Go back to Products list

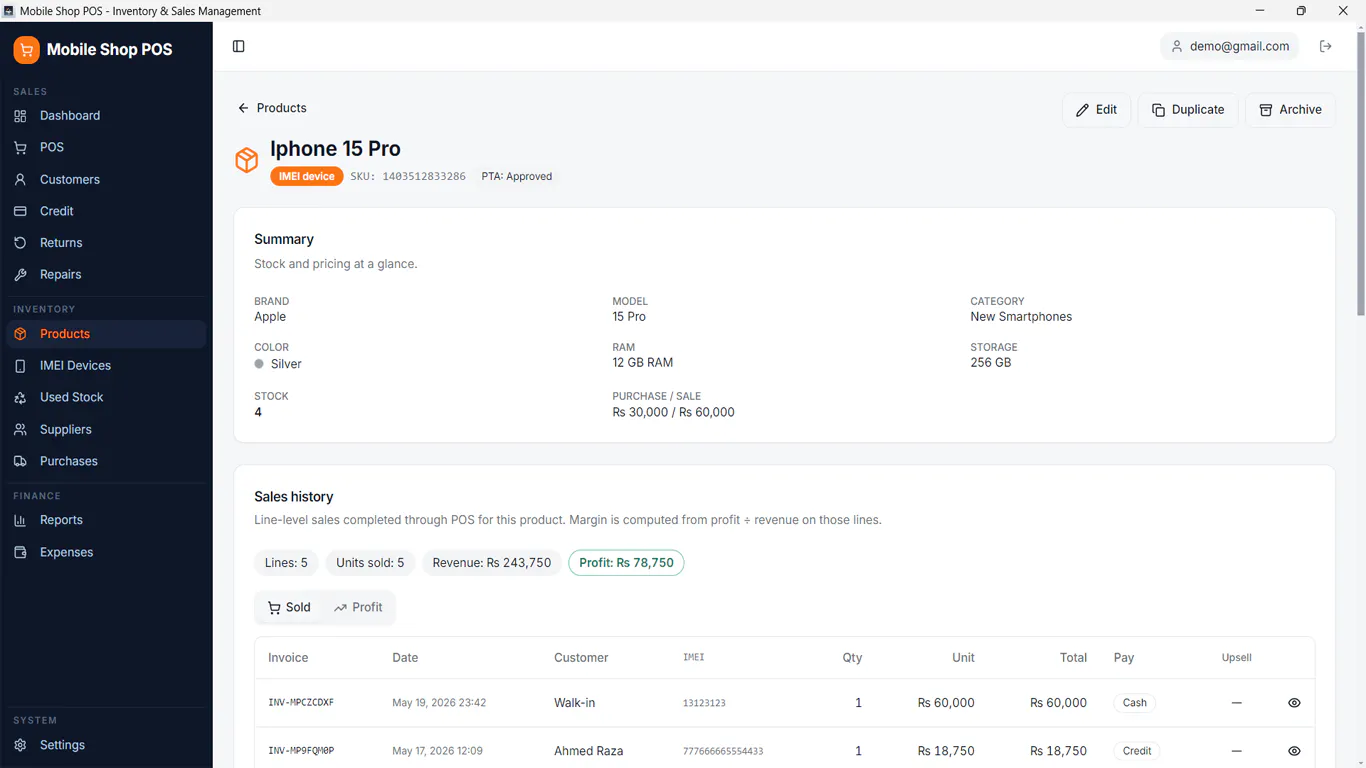(x=272, y=108)
